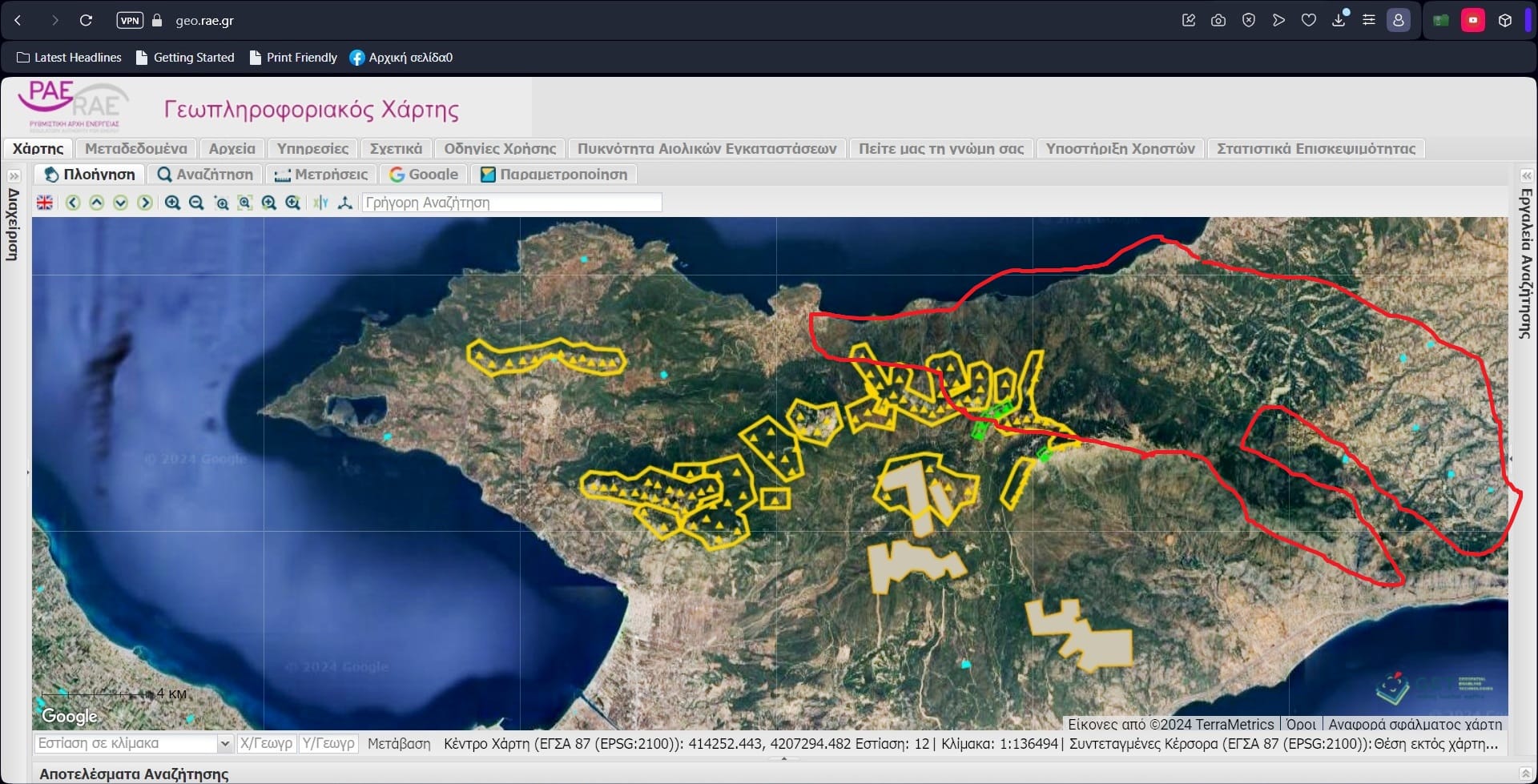
Task: Pan map right with the green arrow
Action: click(x=145, y=203)
